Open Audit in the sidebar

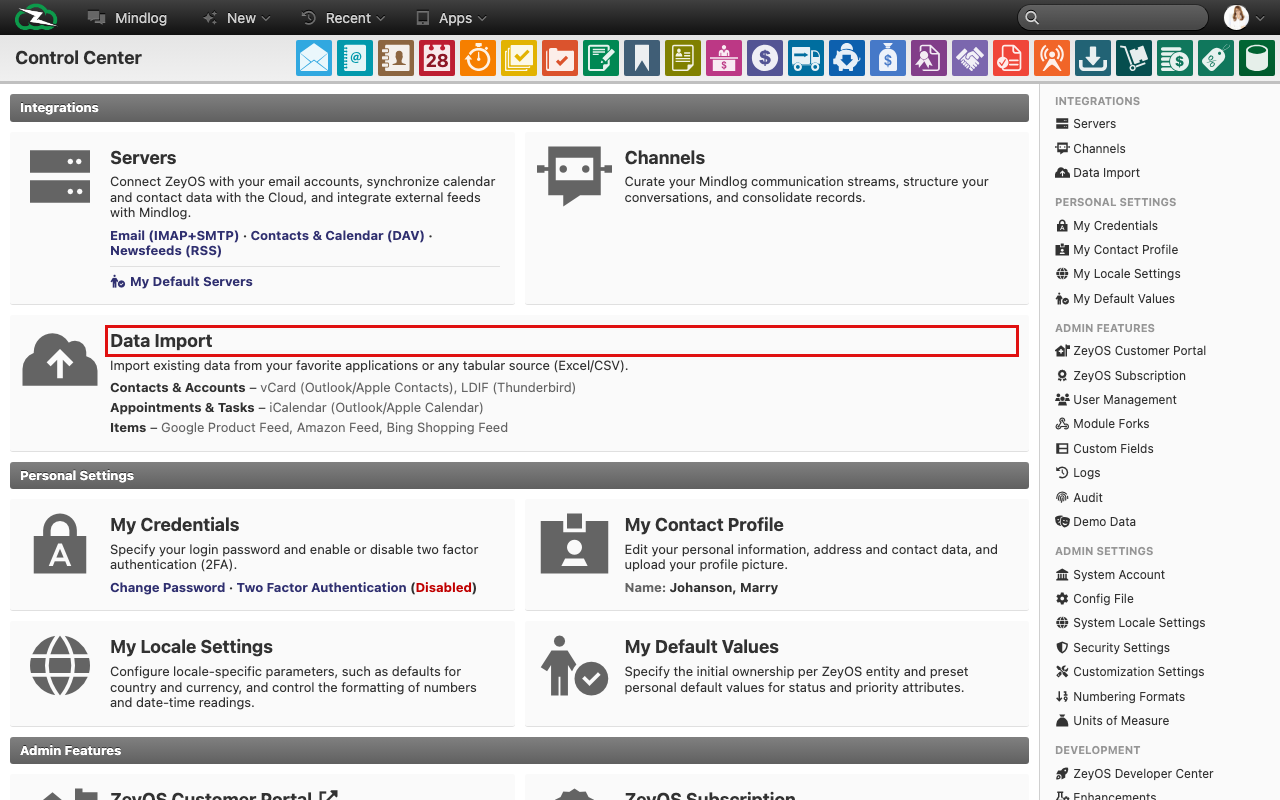tap(1079, 498)
